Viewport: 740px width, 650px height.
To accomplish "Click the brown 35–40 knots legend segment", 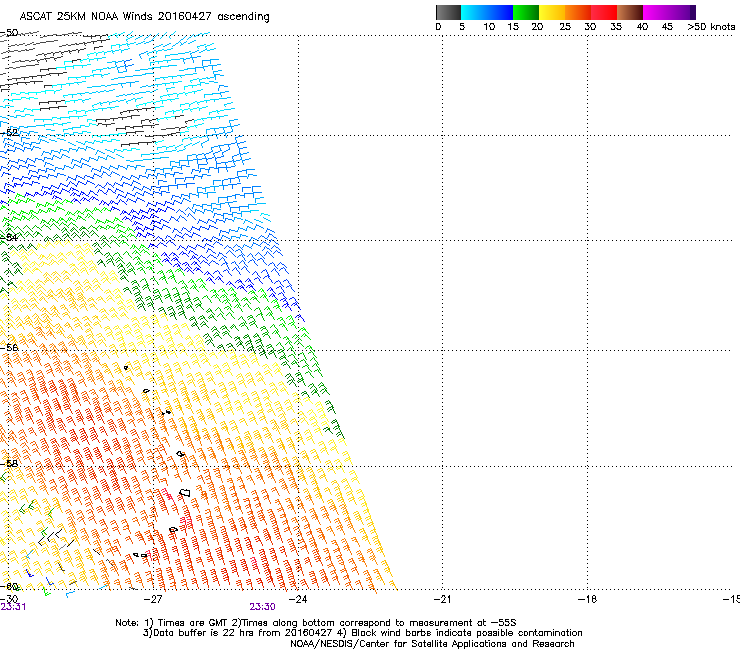I will pos(630,12).
